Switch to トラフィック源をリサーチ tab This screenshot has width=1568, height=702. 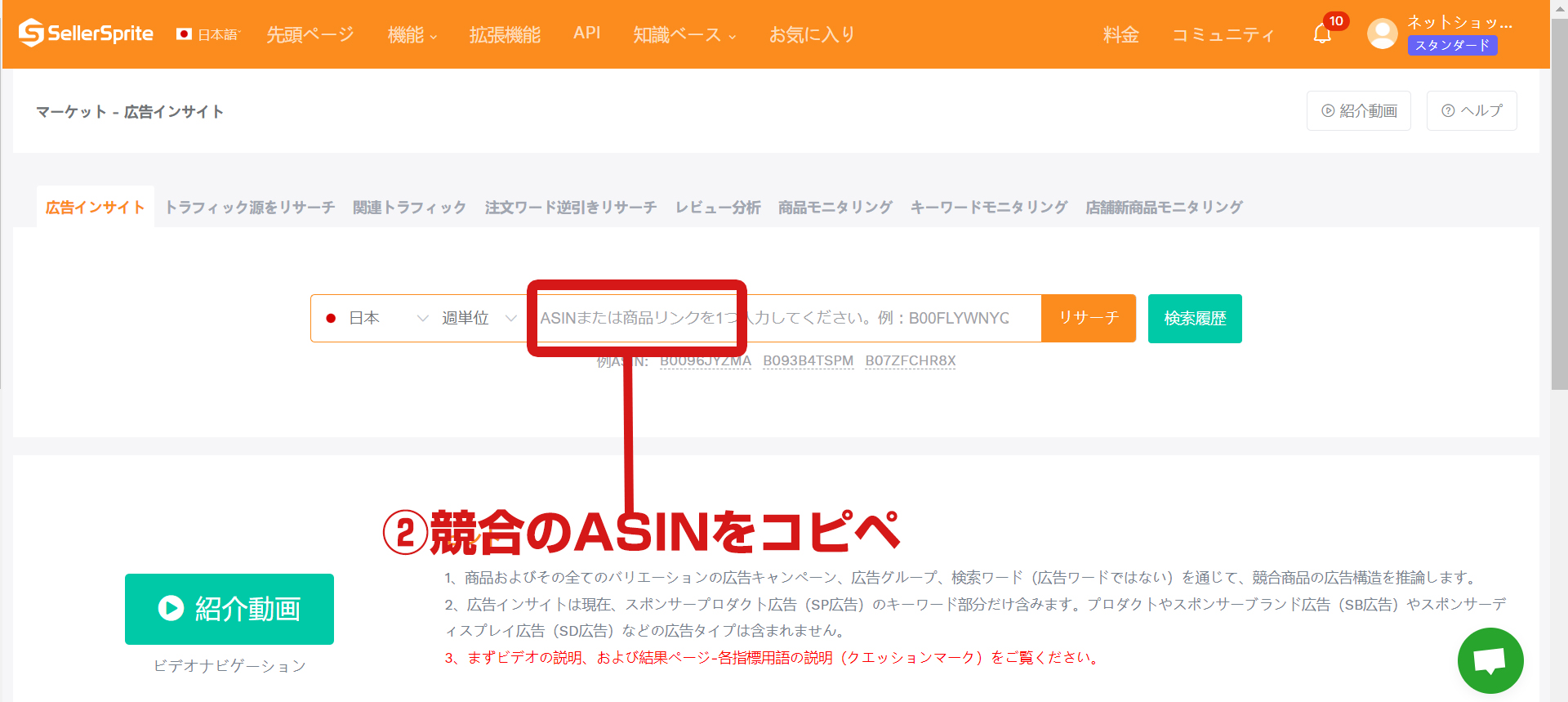(x=250, y=208)
